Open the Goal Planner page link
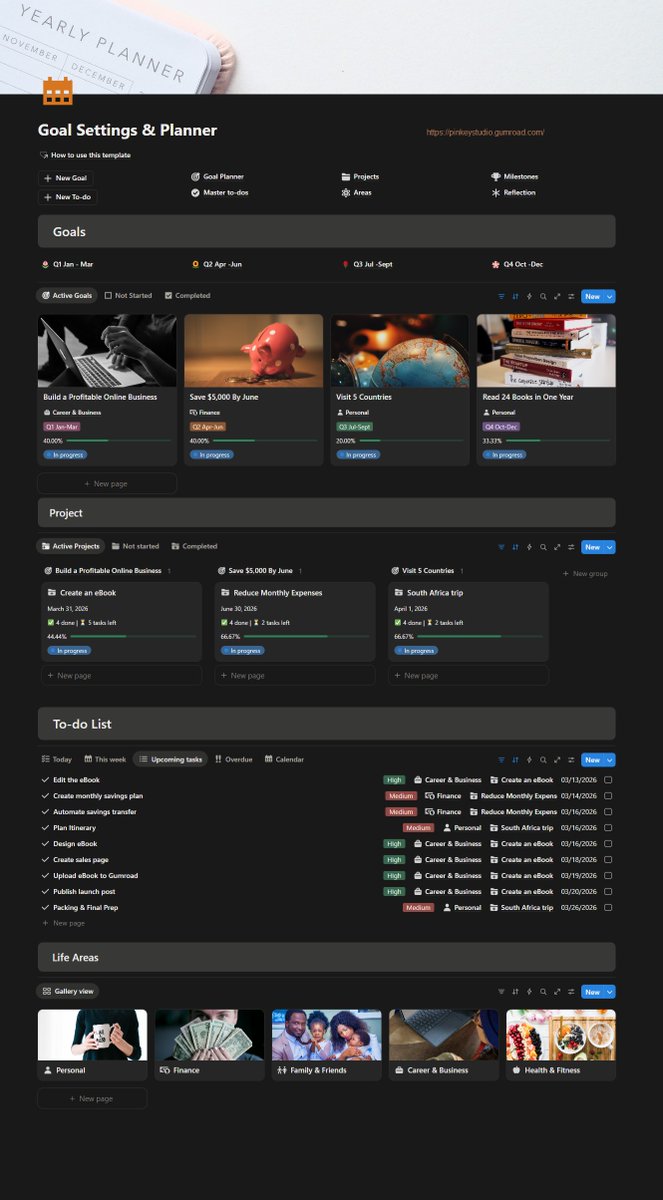Screen dimensions: 663x1200 217,177
